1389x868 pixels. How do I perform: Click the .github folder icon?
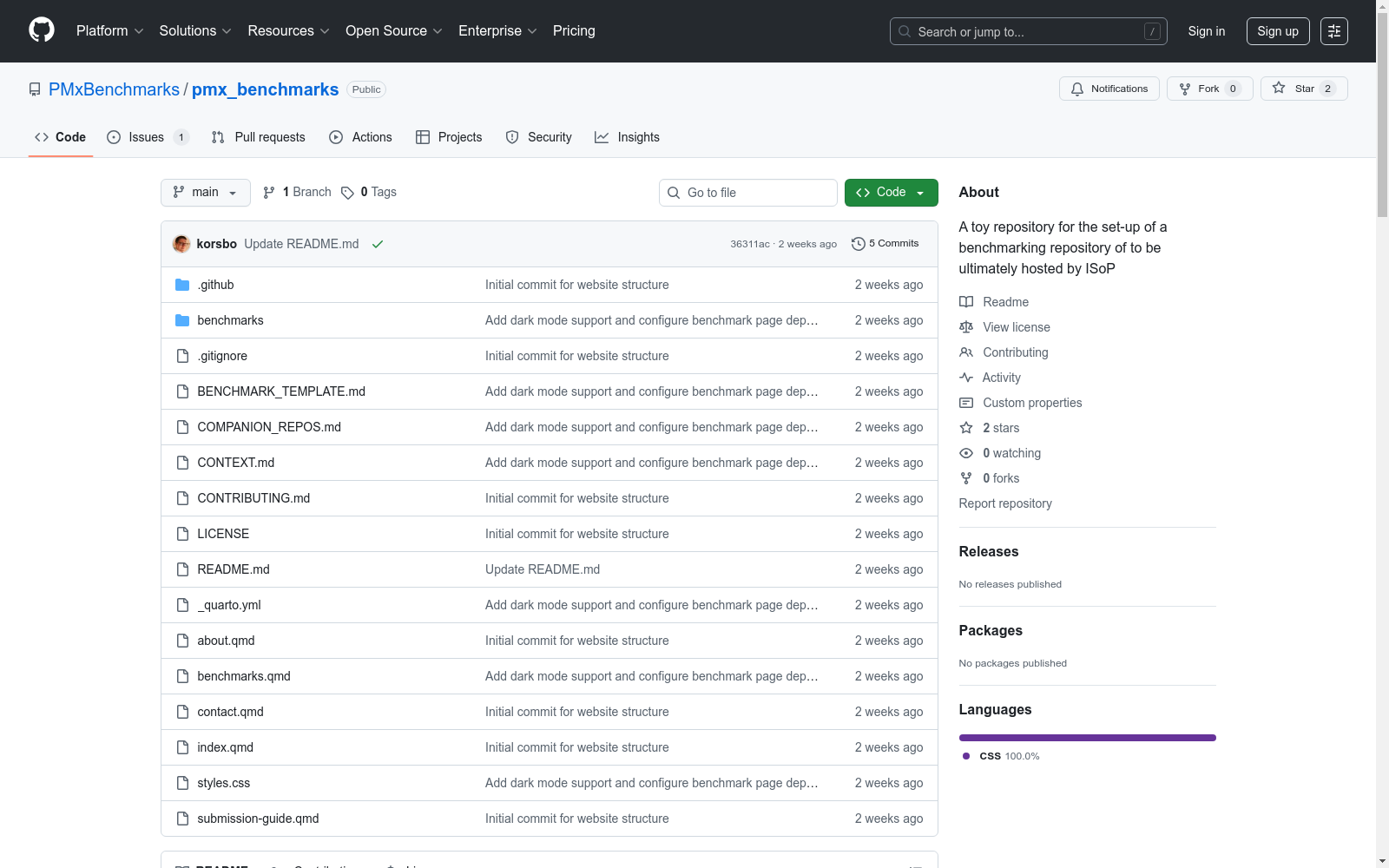[182, 285]
